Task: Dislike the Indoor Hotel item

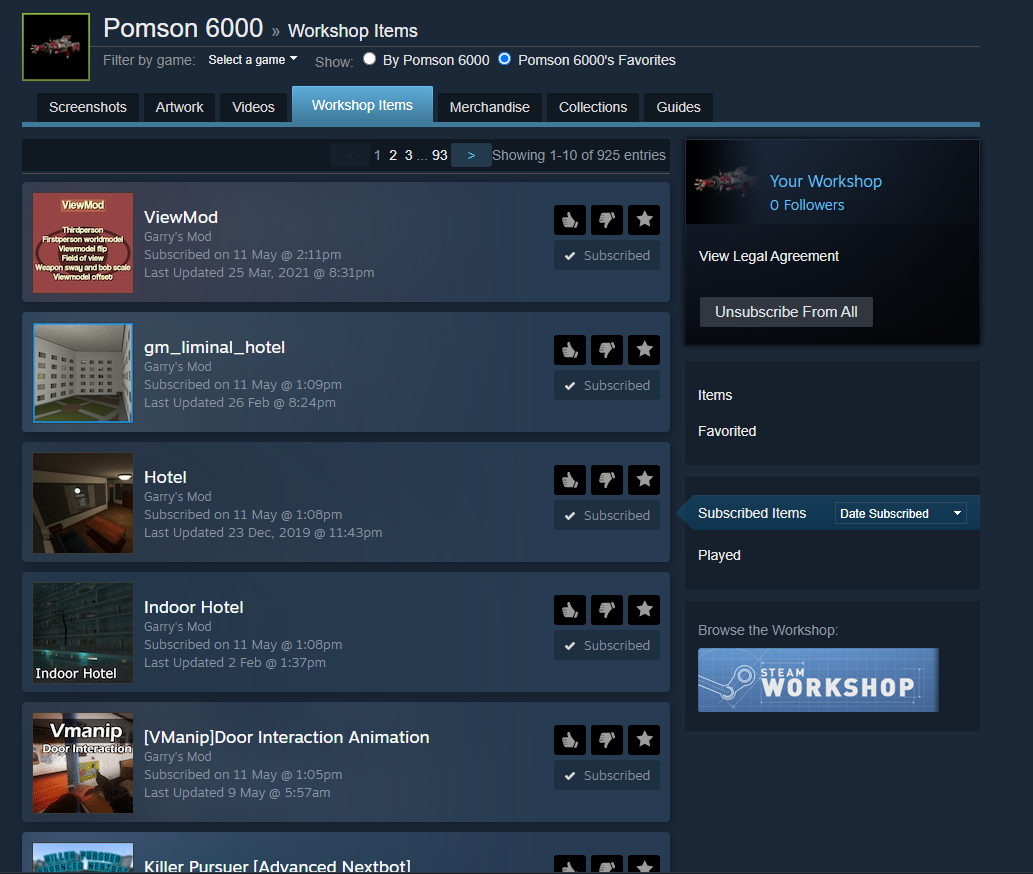Action: point(607,609)
